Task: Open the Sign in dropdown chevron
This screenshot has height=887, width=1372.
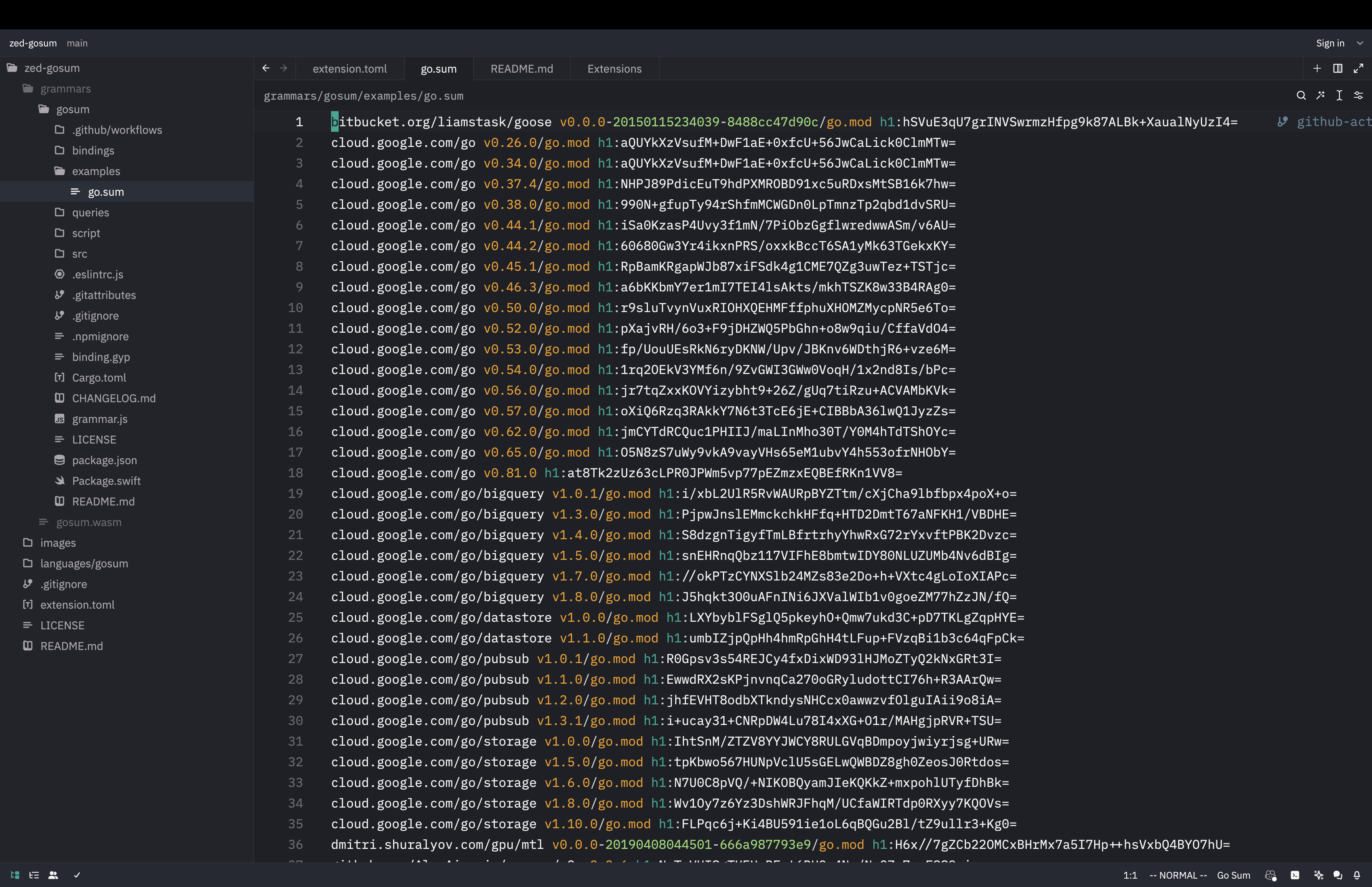Action: pos(1360,43)
